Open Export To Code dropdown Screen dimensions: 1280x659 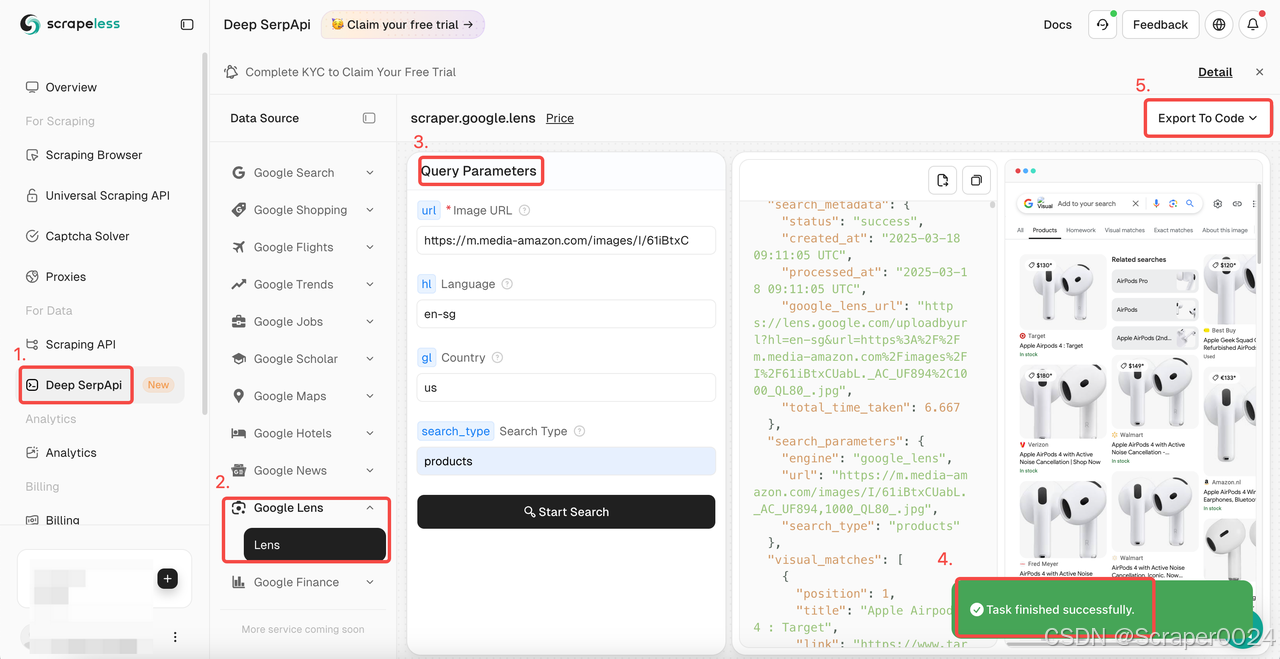pos(1207,118)
